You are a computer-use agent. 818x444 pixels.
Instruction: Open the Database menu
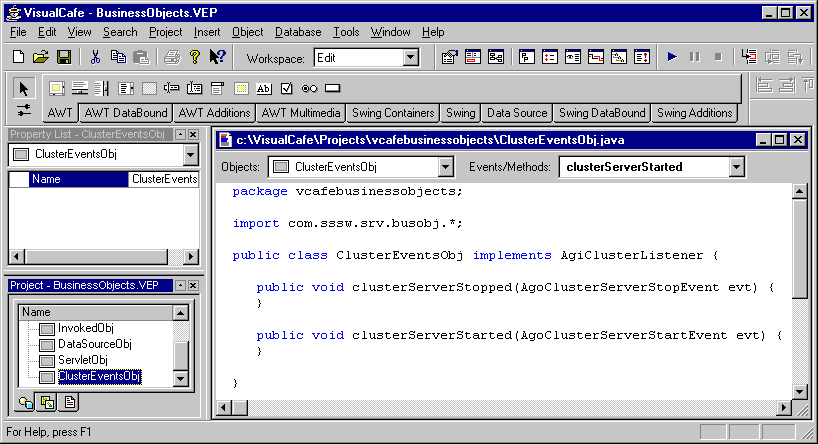click(x=298, y=32)
